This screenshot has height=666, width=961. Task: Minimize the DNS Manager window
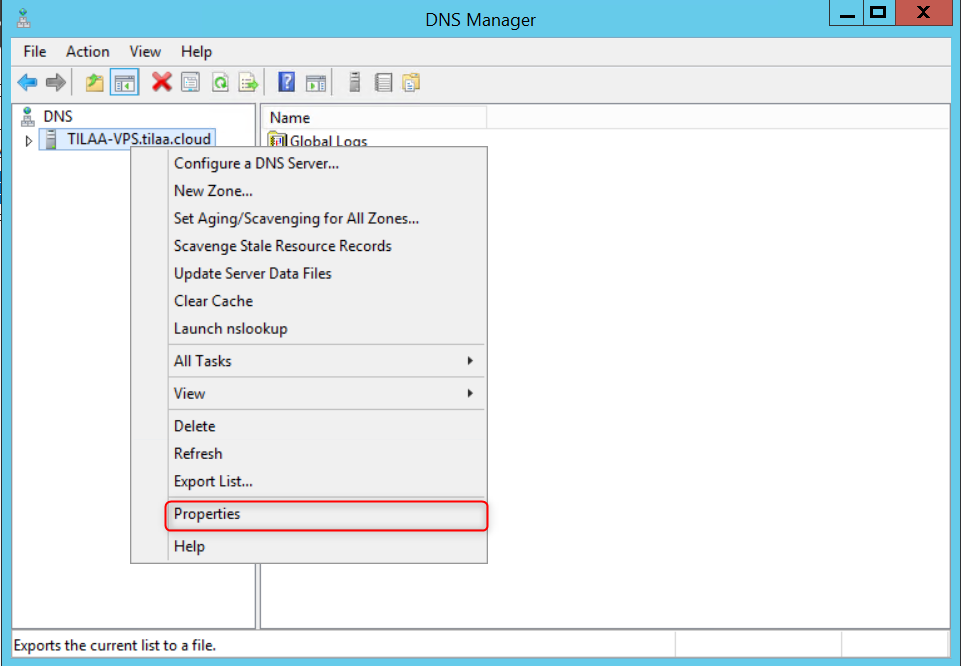(x=846, y=13)
